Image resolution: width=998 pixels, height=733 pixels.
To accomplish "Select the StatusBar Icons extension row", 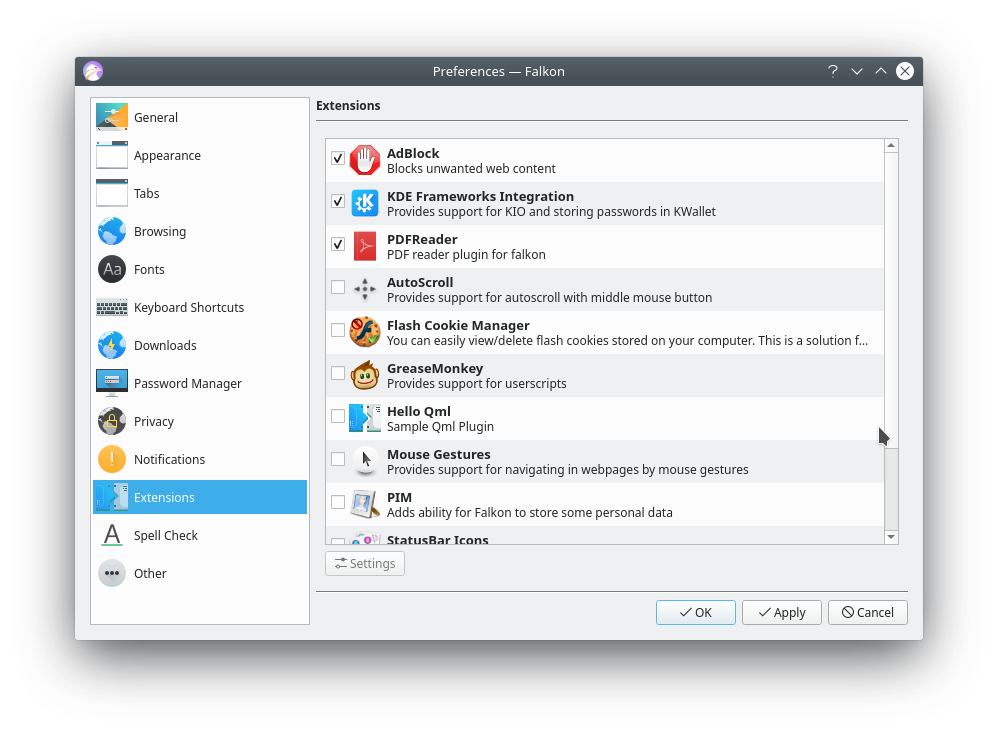I will [x=605, y=536].
